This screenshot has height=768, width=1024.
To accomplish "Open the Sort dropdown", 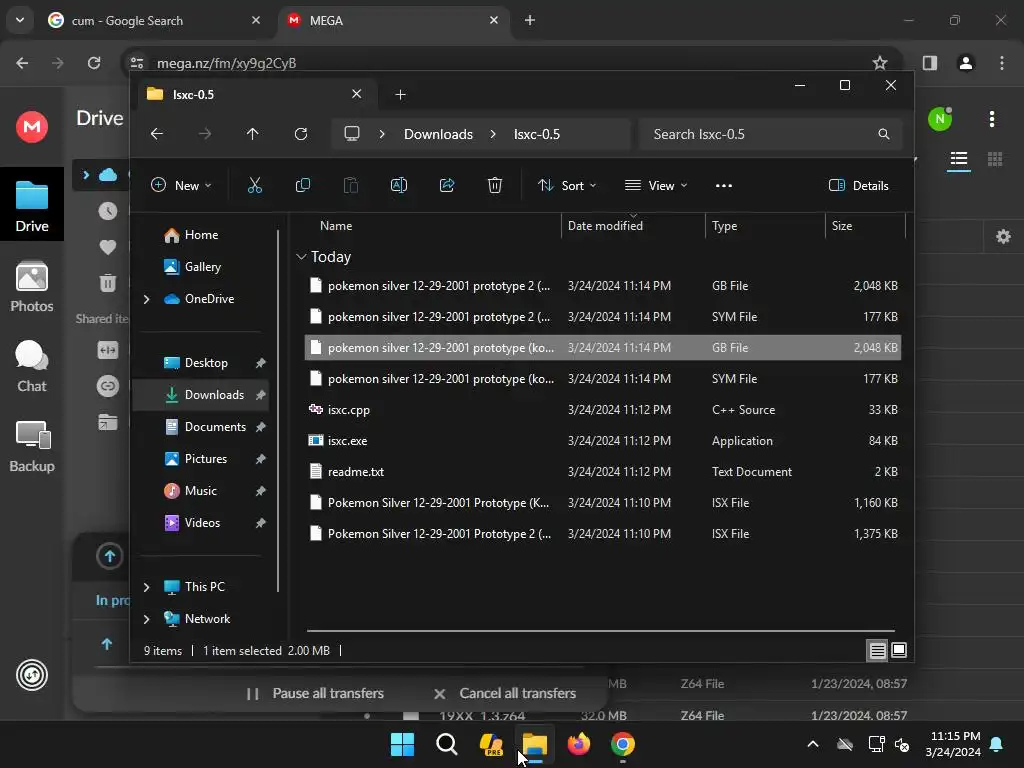I will click(x=566, y=185).
